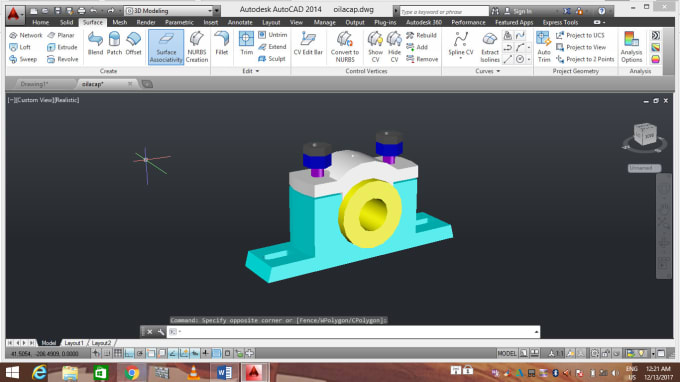Choose the Patch surface tool
This screenshot has width=680, height=382.
(114, 43)
